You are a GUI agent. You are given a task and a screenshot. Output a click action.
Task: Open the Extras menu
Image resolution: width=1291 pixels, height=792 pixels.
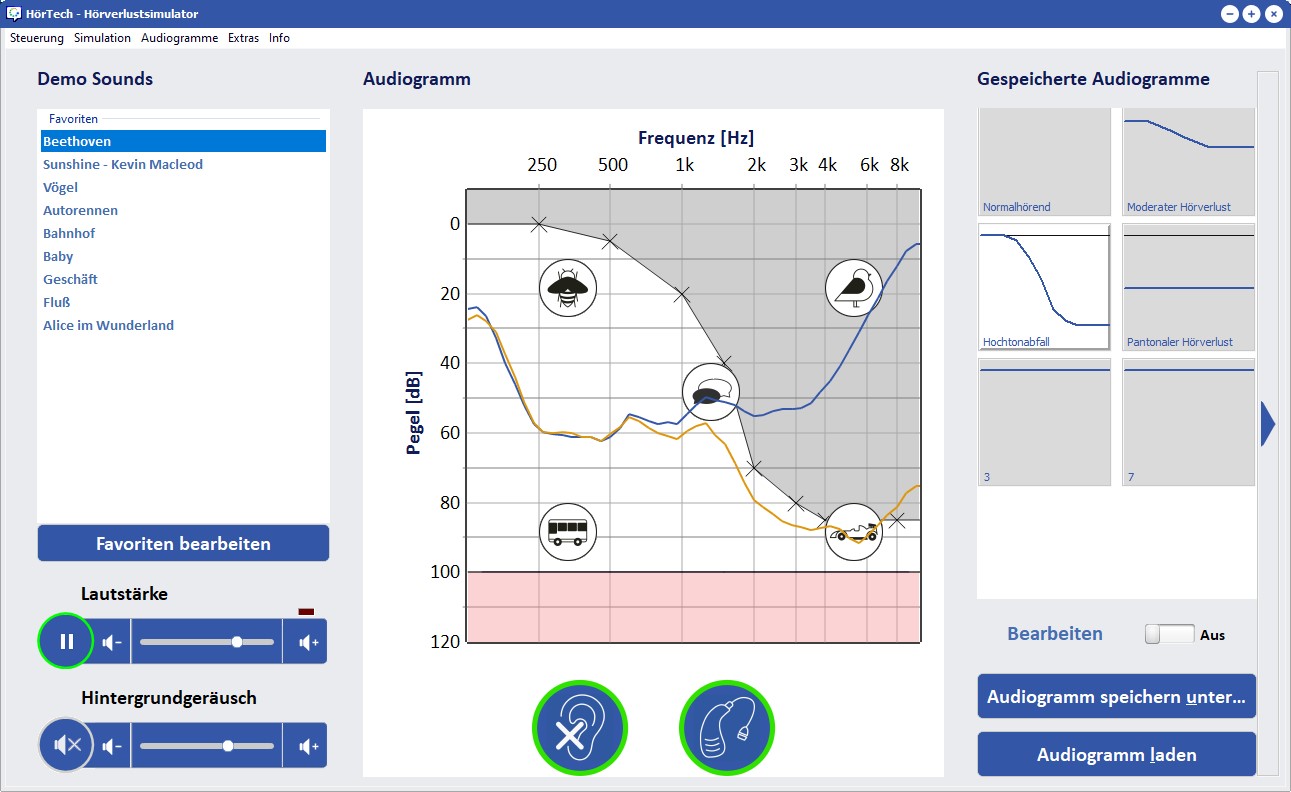[x=243, y=38]
